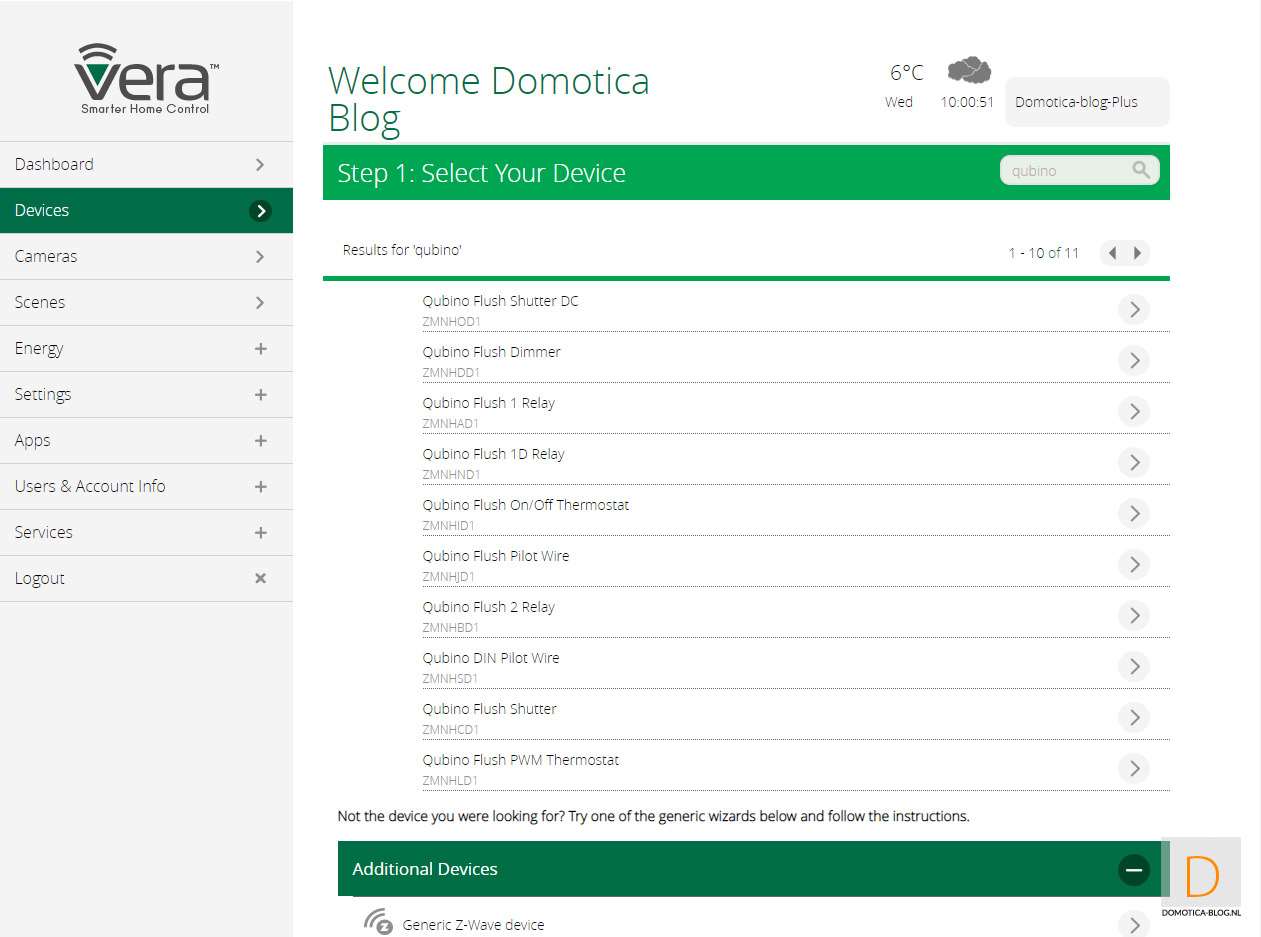The height and width of the screenshot is (937, 1261).
Task: Click the search magnifier icon
Action: coord(1141,170)
